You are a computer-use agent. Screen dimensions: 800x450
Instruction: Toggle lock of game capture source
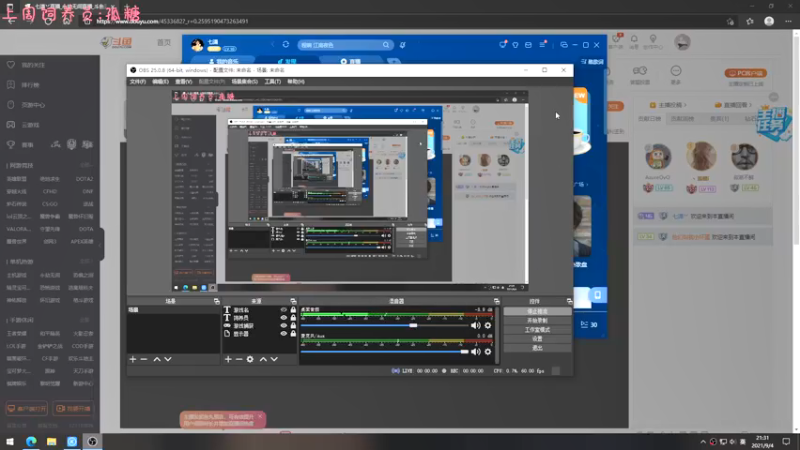coord(293,326)
